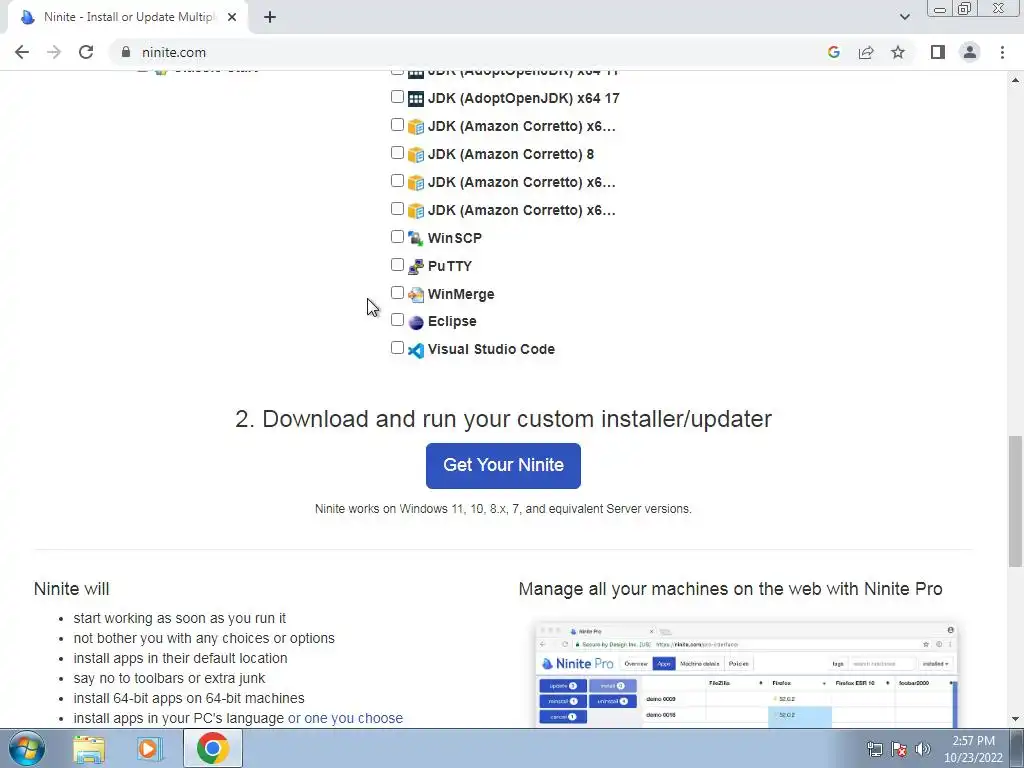1024x768 pixels.
Task: Open the share this page icon
Action: [866, 52]
